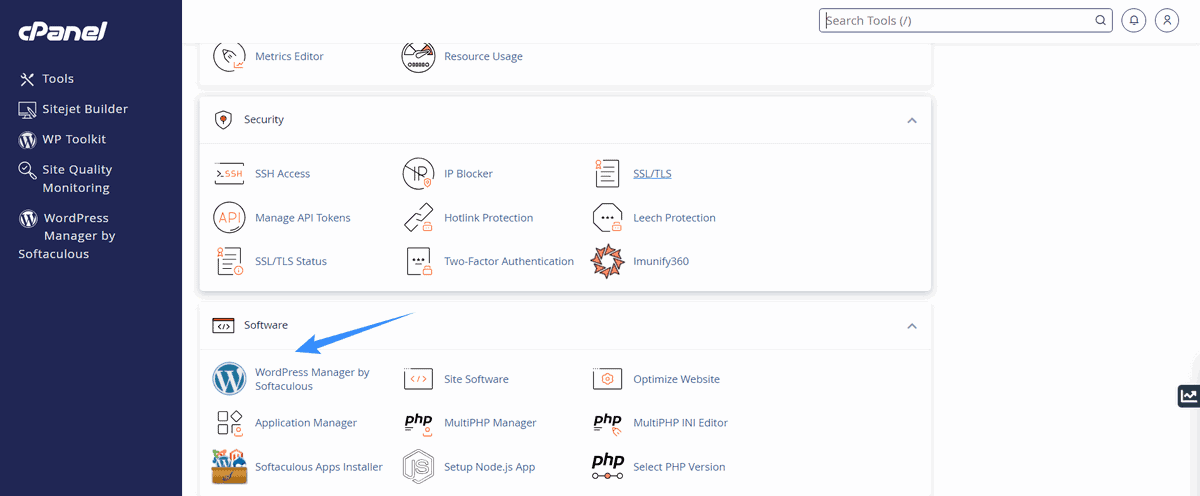
Task: Click the Resource Usage icon
Action: (x=418, y=56)
